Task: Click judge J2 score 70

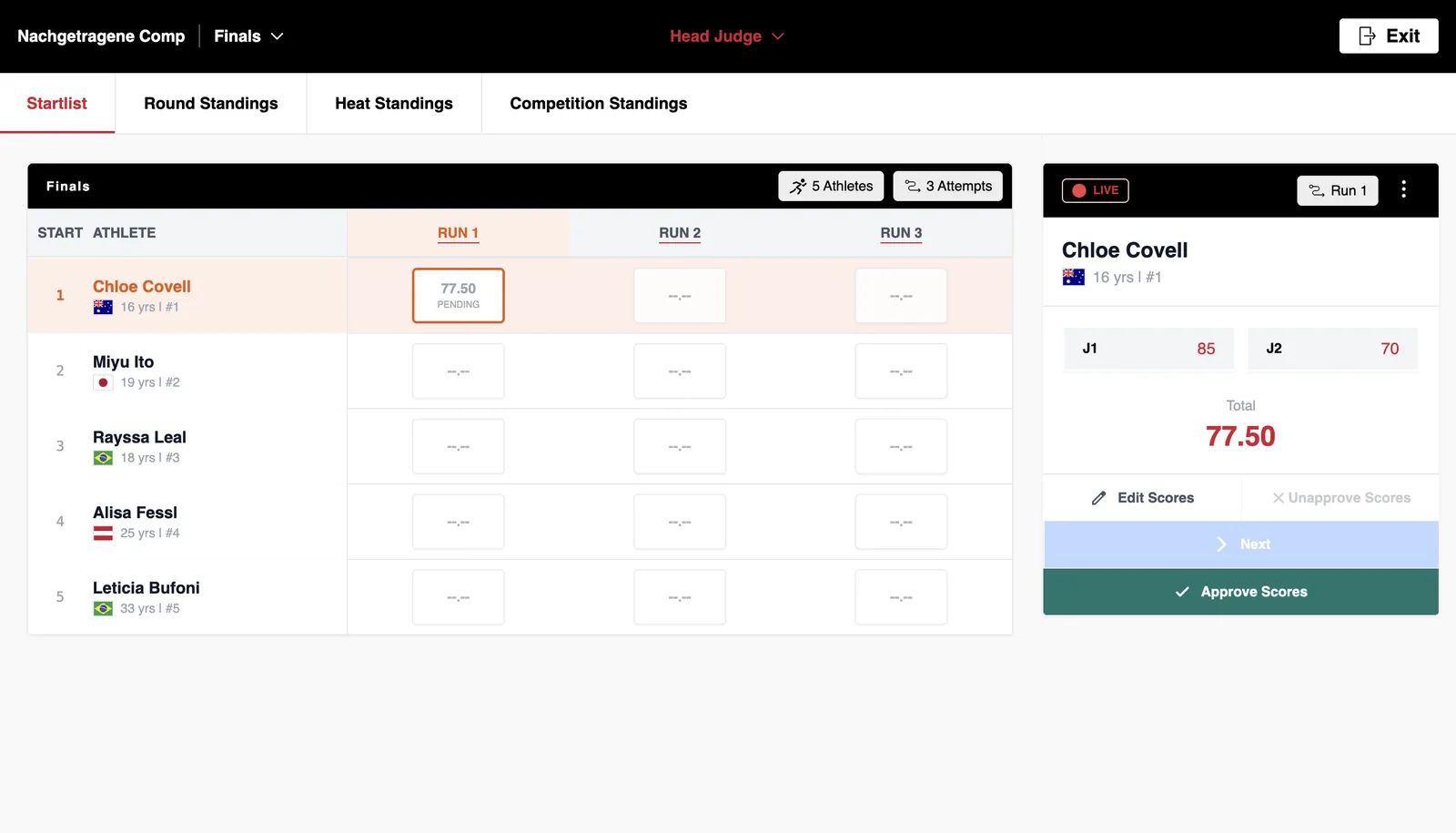Action: tap(1332, 349)
